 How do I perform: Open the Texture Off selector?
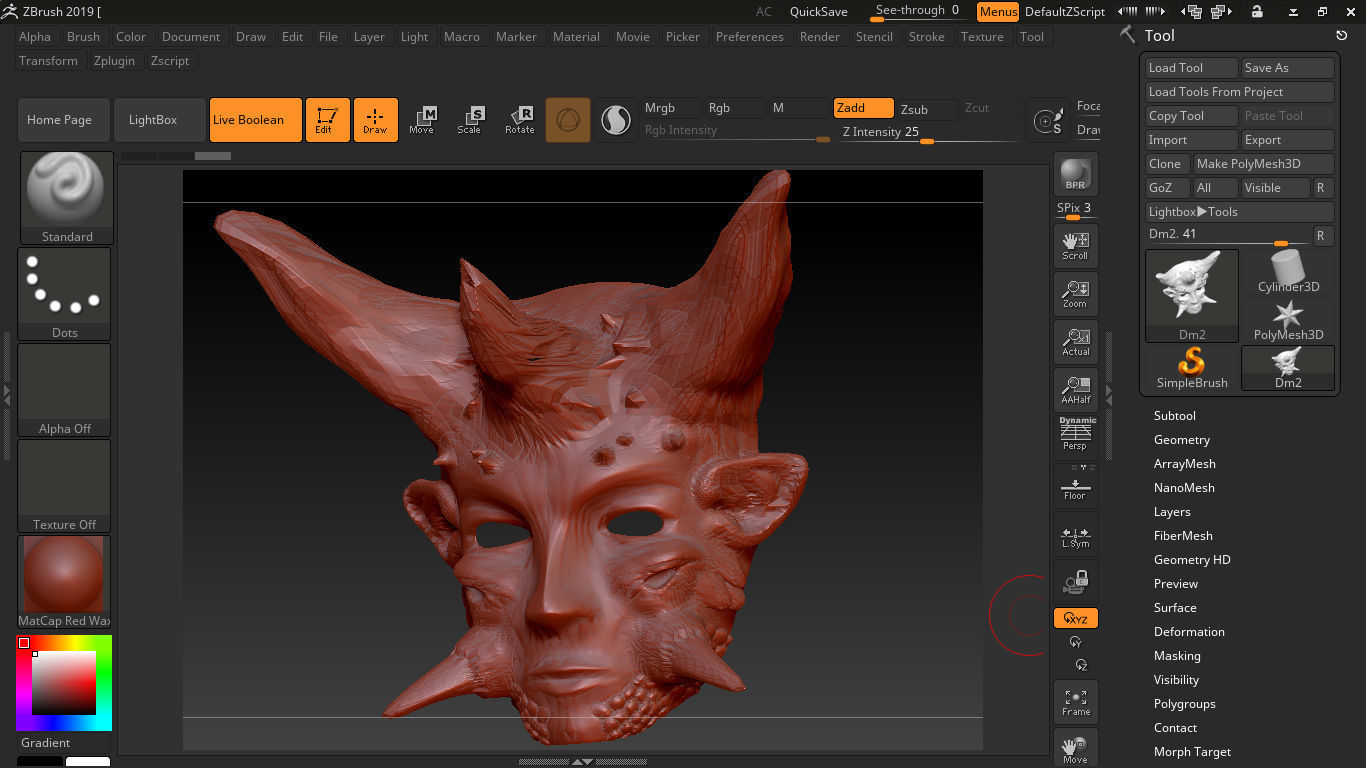coord(65,486)
